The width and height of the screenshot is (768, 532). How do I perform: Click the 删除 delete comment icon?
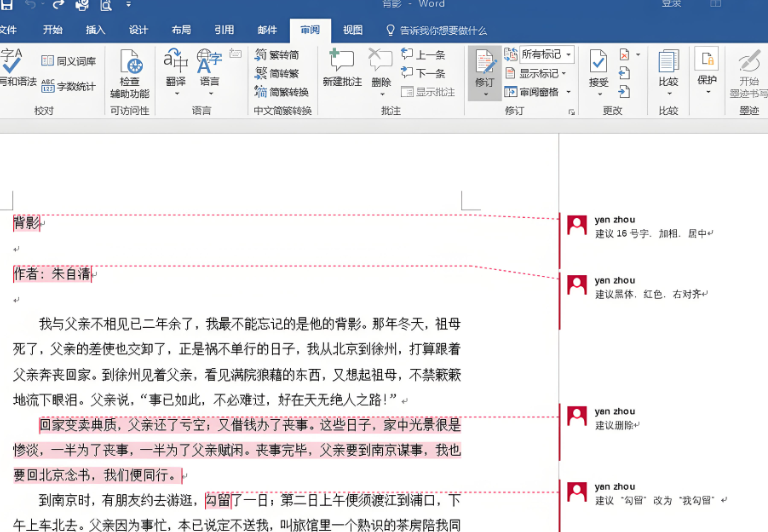381,60
